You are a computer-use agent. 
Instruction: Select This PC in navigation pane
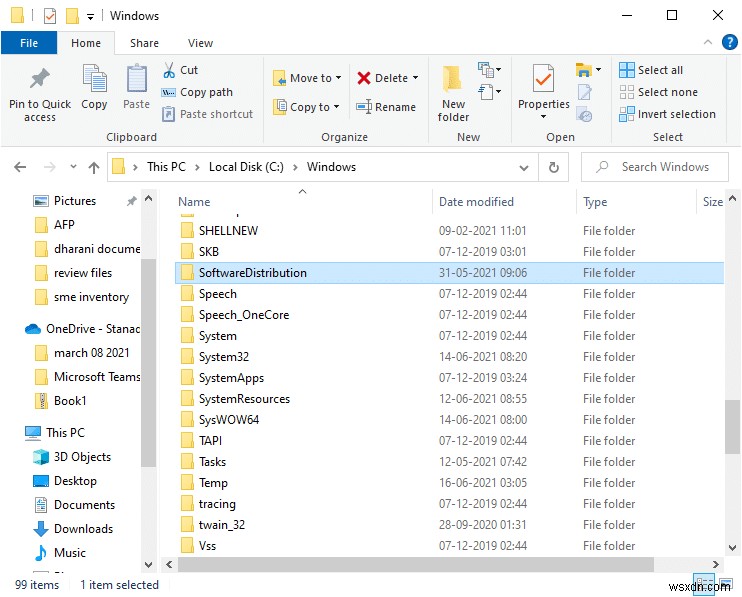tap(55, 433)
